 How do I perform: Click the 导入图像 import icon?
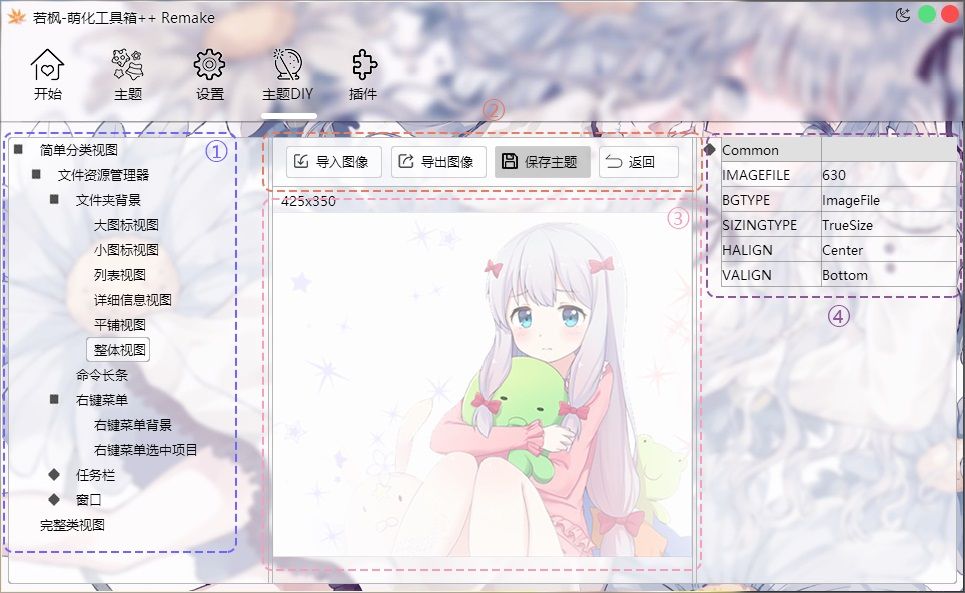tap(301, 161)
